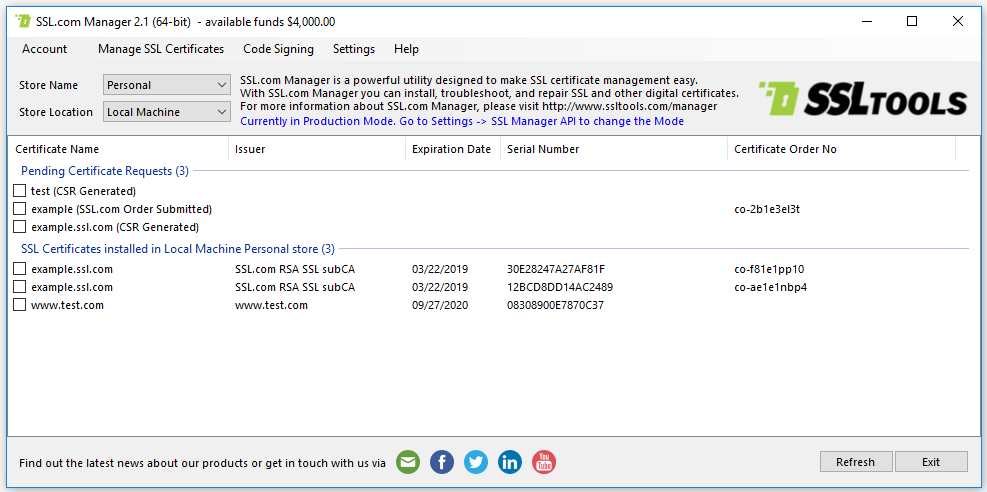The height and width of the screenshot is (492, 987).
Task: Click the Production Mode settings link text
Action: 462,121
